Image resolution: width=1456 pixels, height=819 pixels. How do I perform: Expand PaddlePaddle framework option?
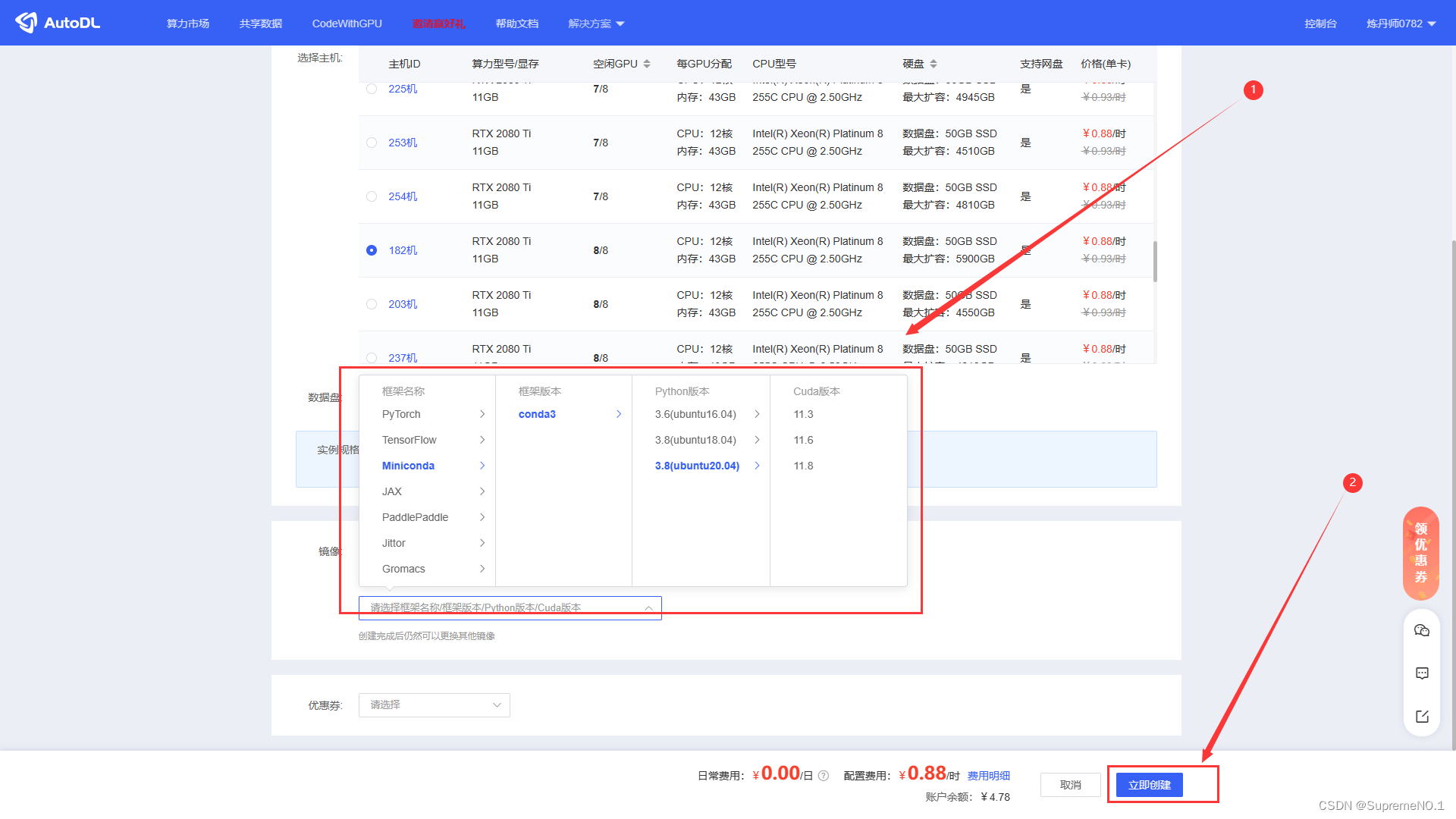[x=427, y=517]
